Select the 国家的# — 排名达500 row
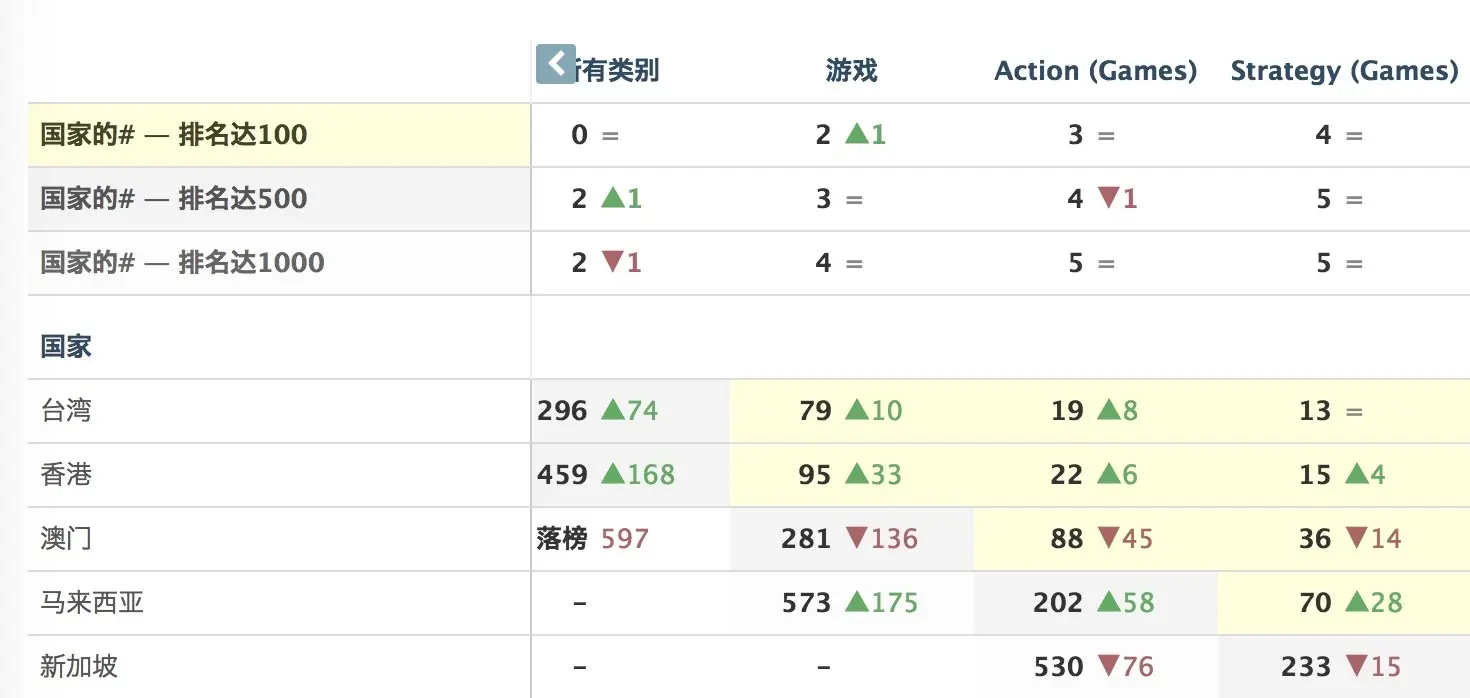 [174, 199]
